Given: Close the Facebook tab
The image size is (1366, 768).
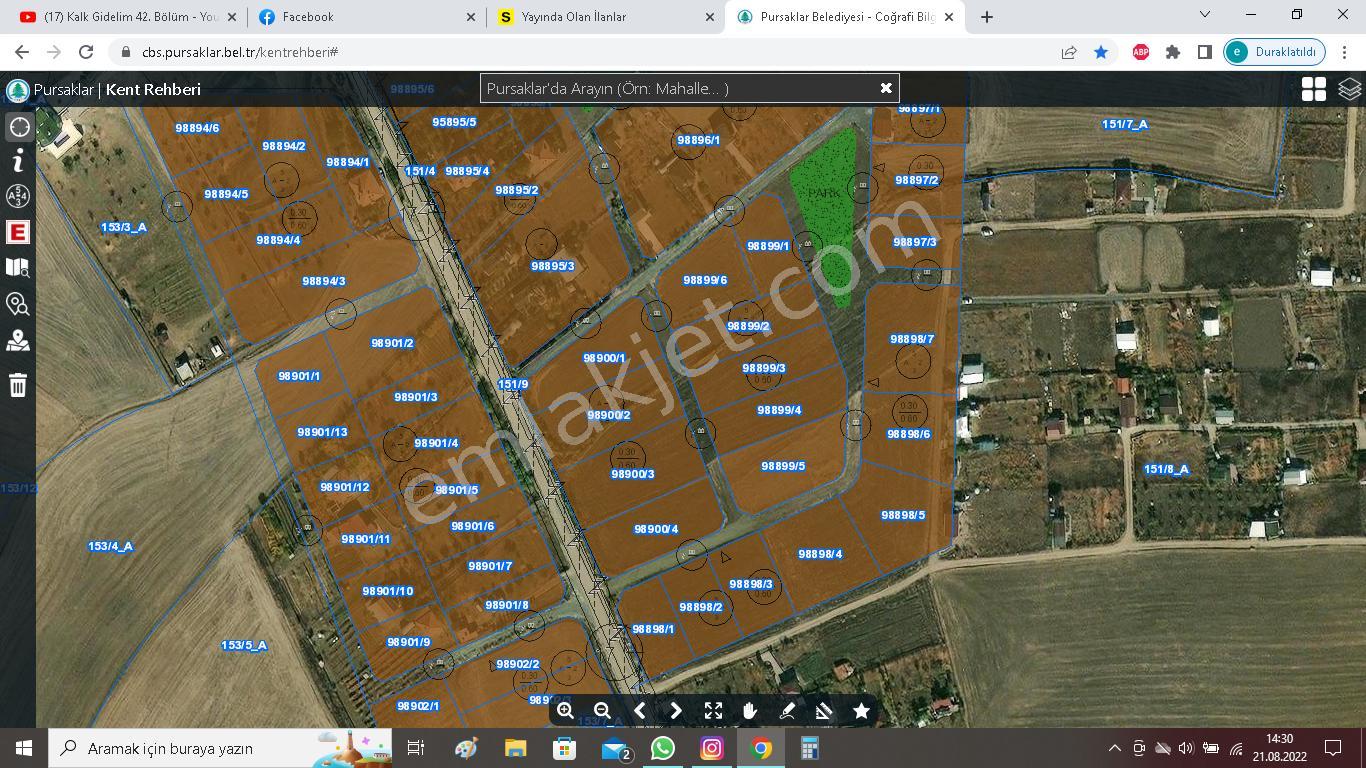Looking at the screenshot, I should (x=472, y=17).
